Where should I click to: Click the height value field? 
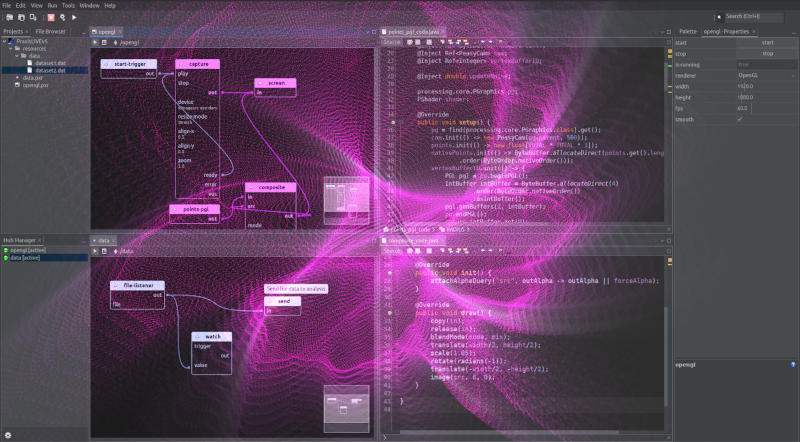pos(767,97)
